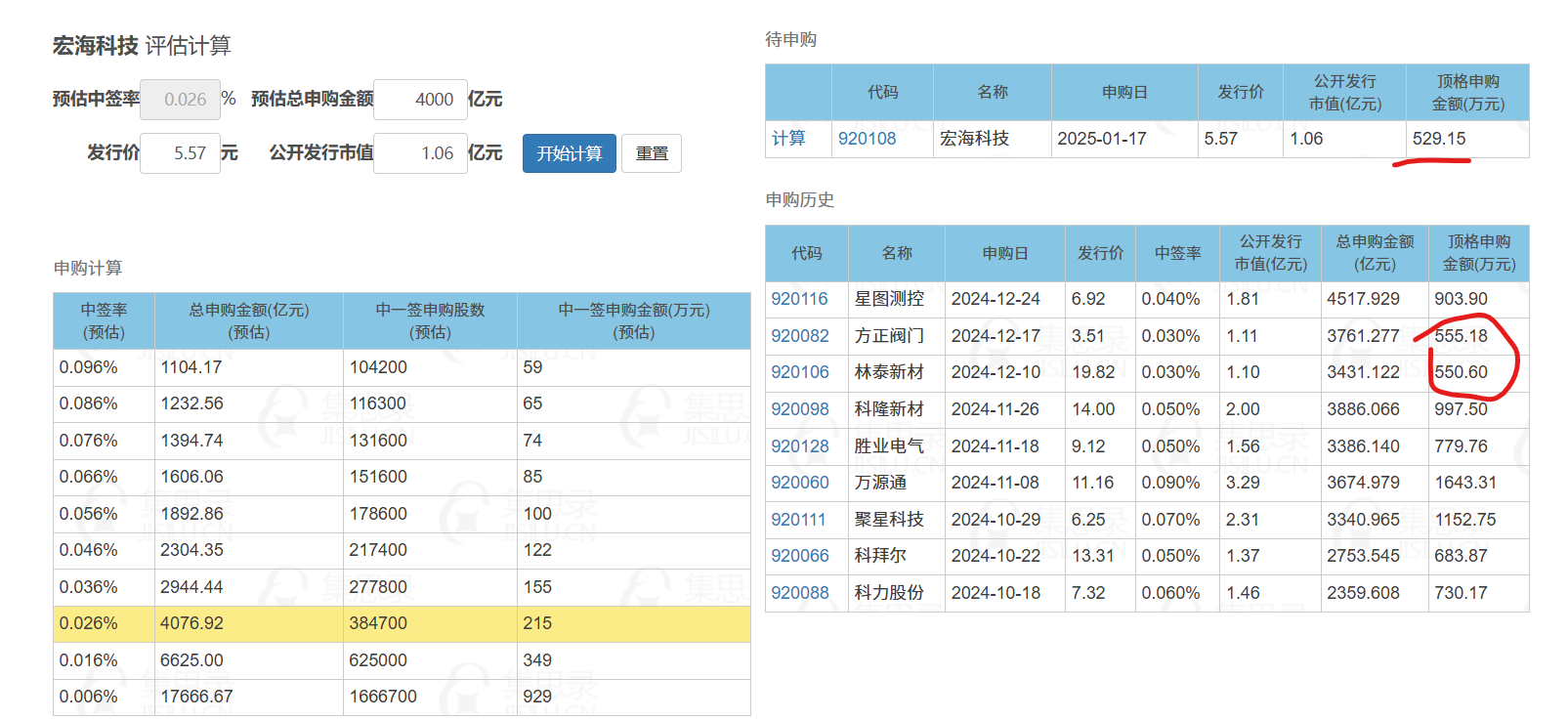Follow the 920106 林泰新材 code link
Viewport: 1568px width, 720px height.
(x=799, y=372)
